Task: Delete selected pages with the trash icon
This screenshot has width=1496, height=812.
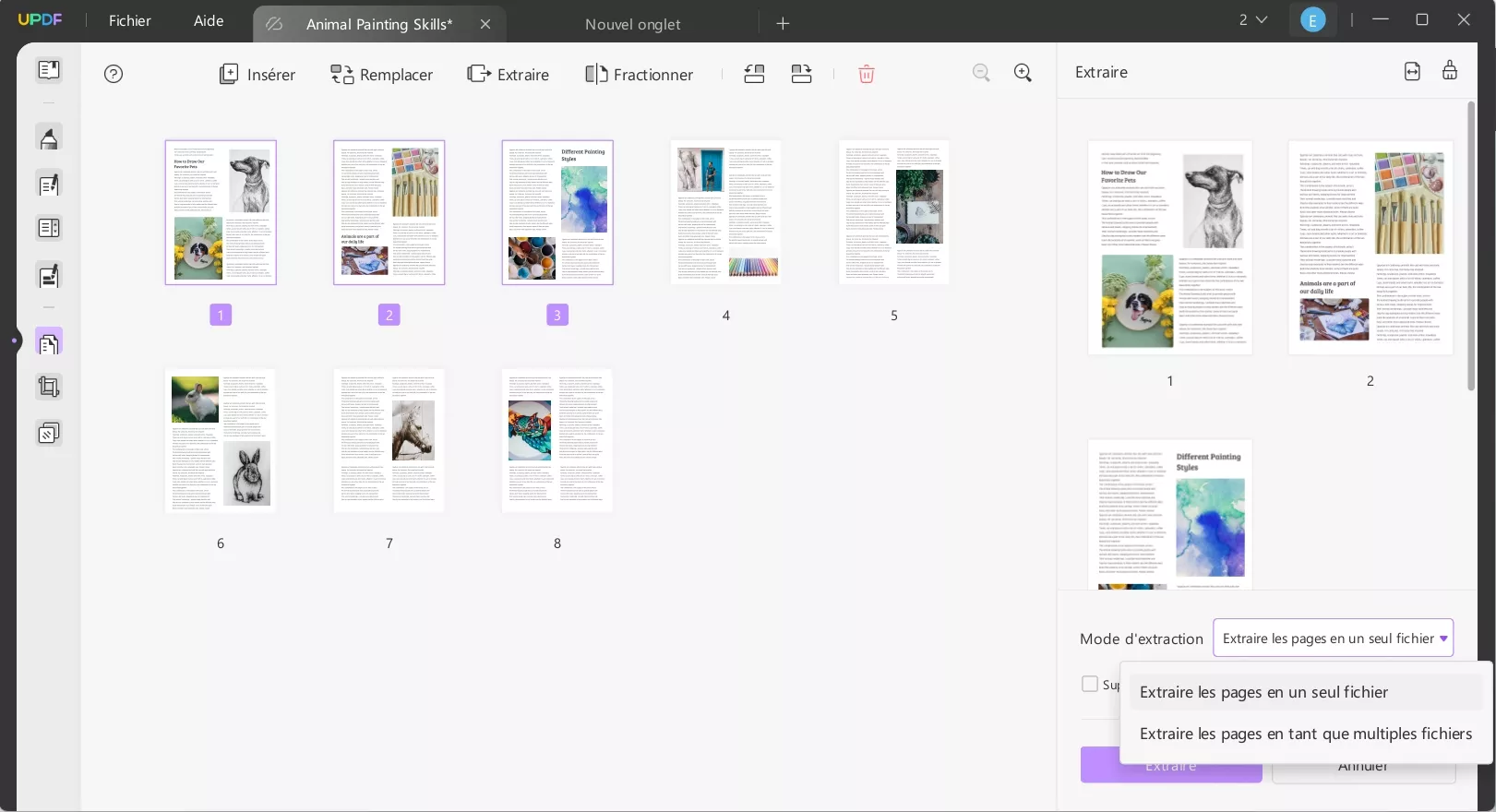Action: tap(866, 74)
